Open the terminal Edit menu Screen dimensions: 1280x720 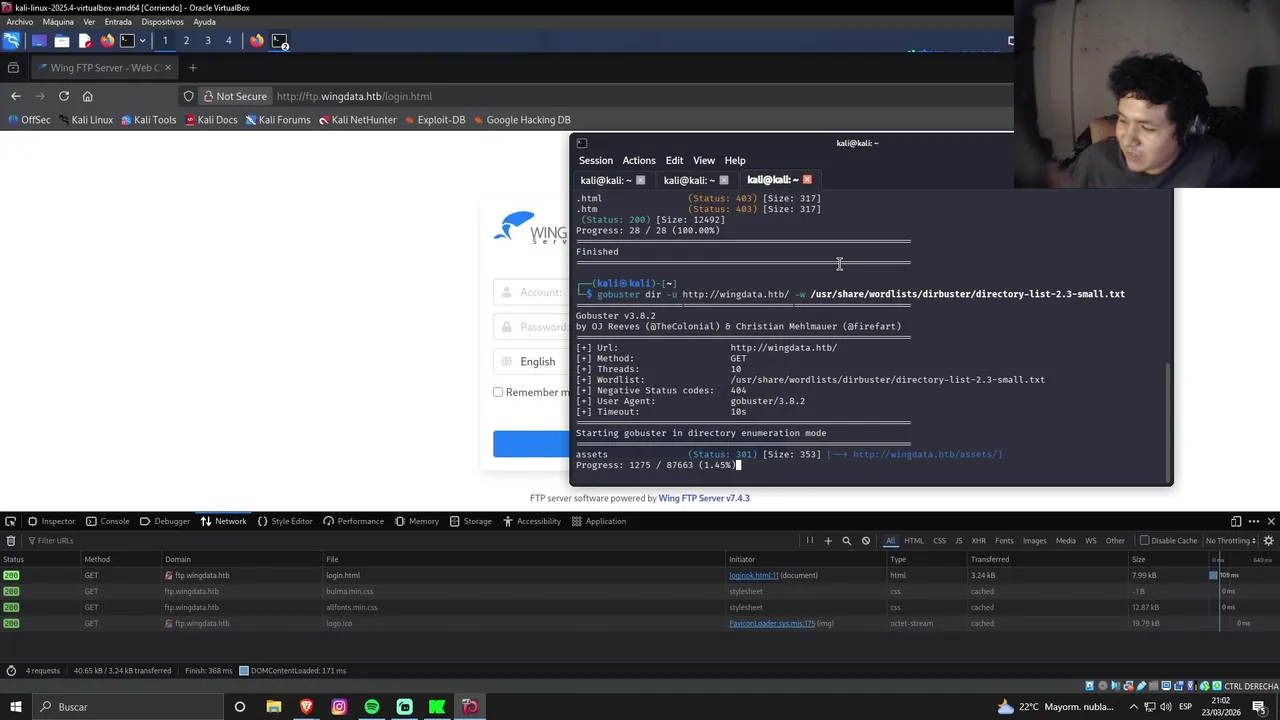point(674,161)
